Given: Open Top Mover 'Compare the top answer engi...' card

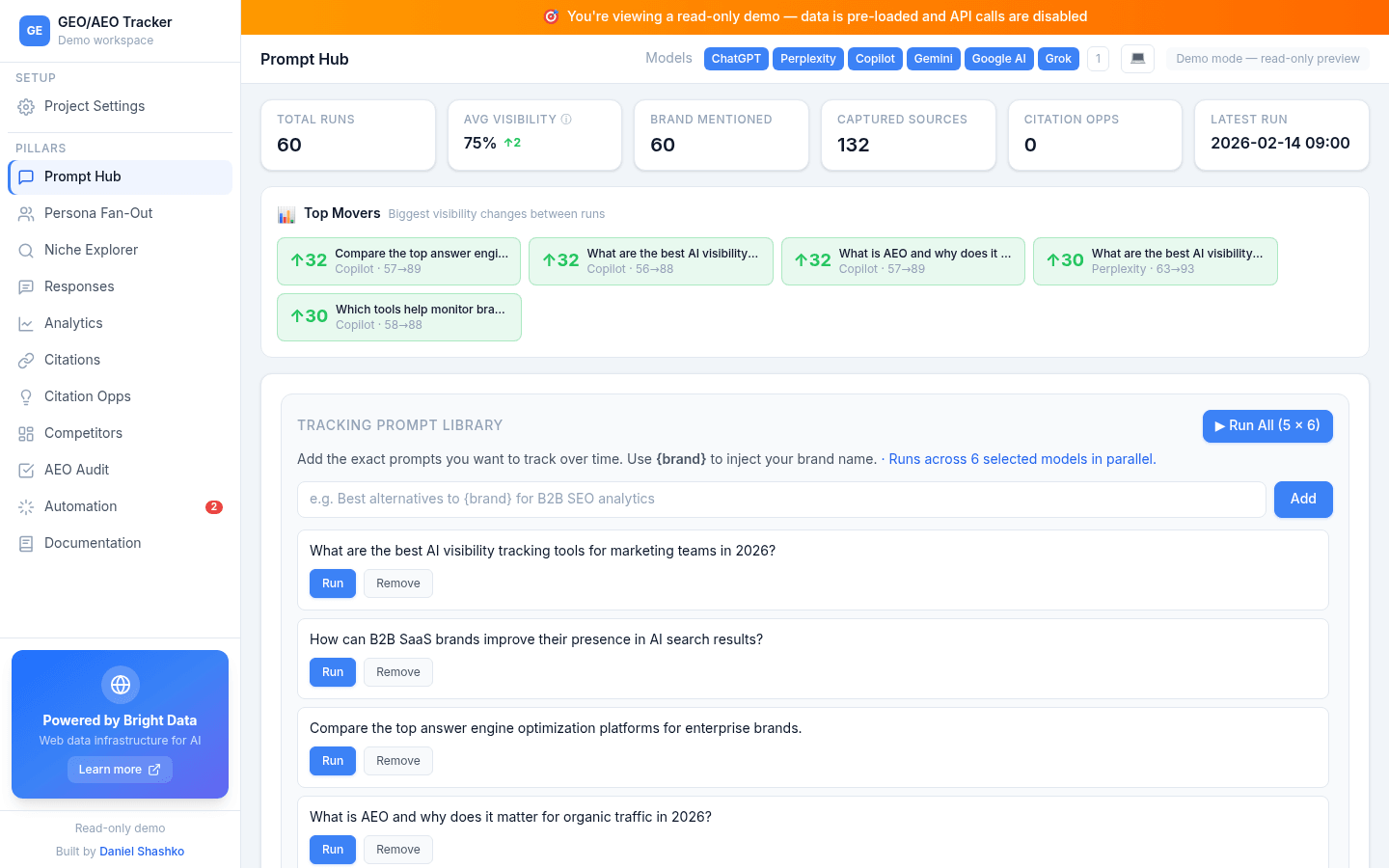Looking at the screenshot, I should pyautogui.click(x=398, y=261).
